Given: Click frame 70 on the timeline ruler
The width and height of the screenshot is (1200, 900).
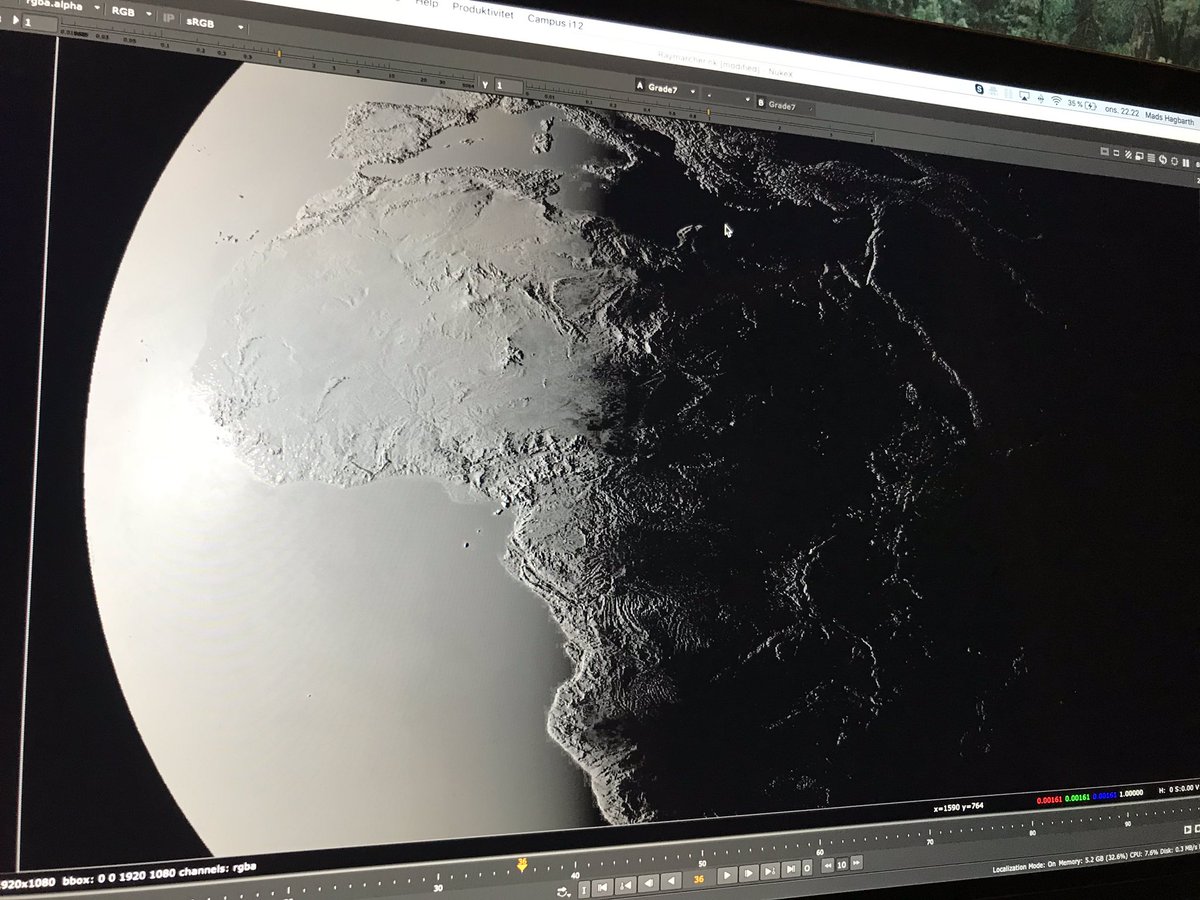Looking at the screenshot, I should 930,838.
